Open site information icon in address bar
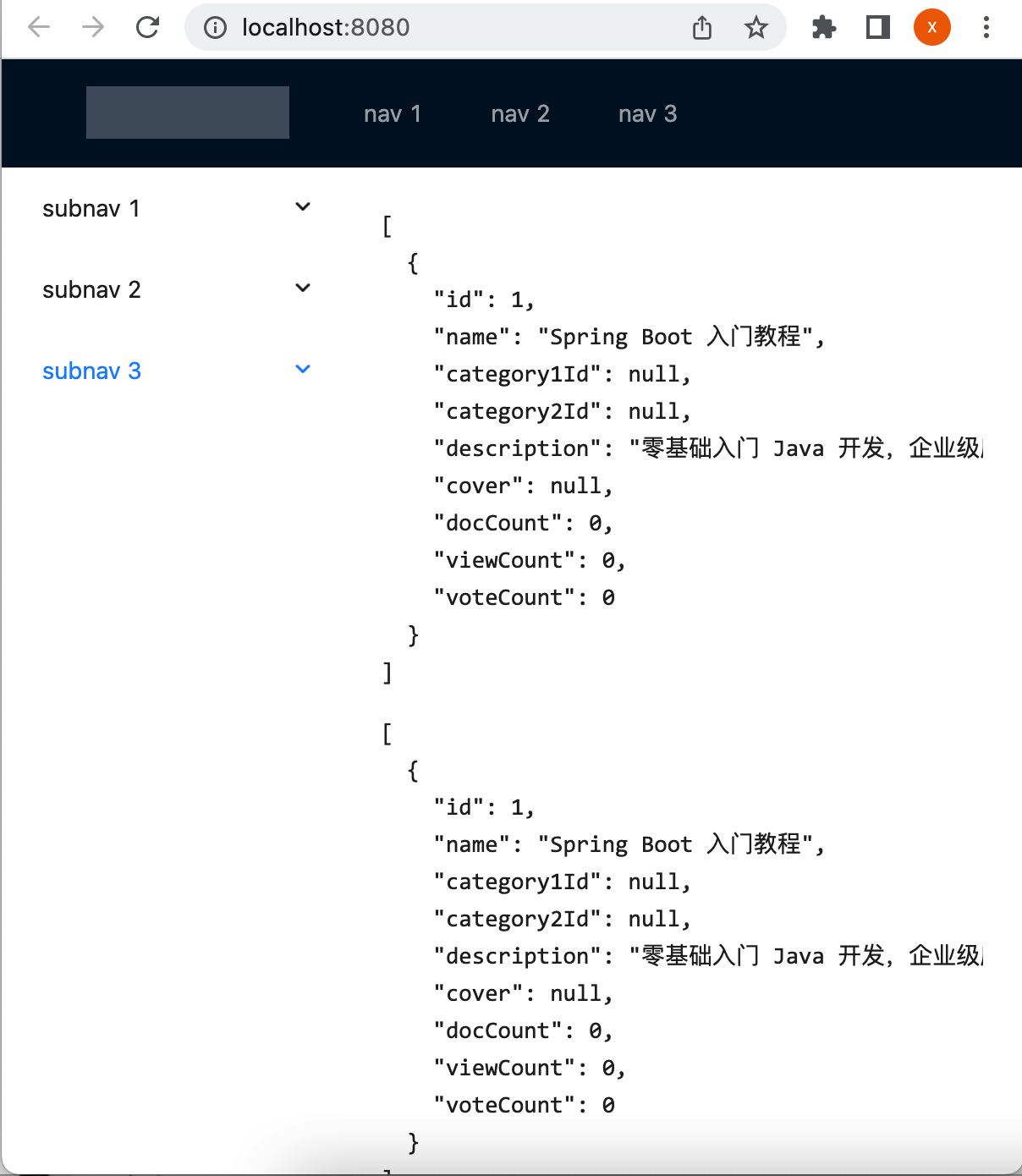 [x=216, y=28]
